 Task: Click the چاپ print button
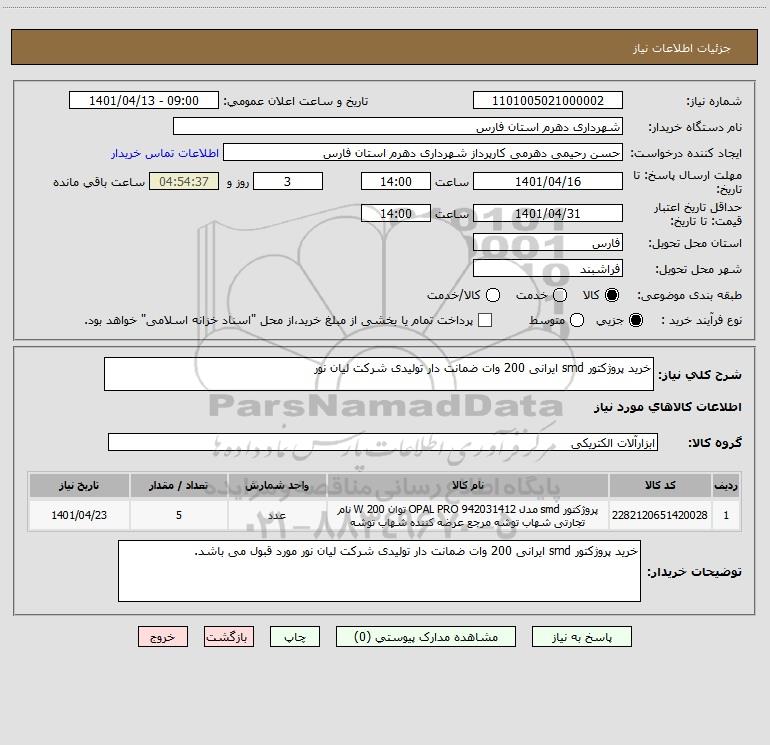pyautogui.click(x=295, y=637)
